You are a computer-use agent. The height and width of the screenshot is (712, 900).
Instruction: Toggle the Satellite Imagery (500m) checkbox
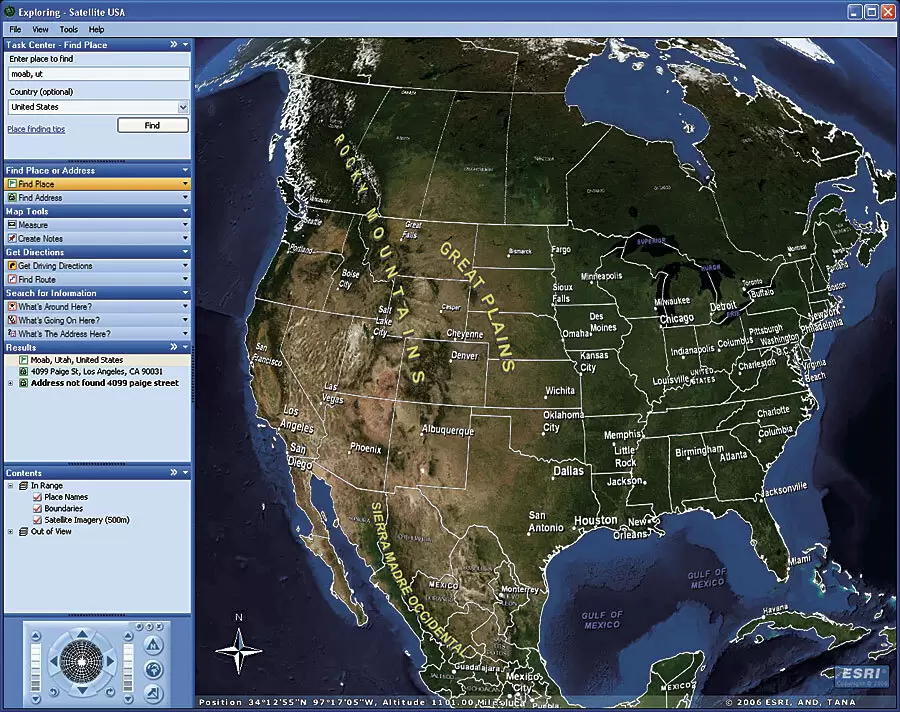[37, 520]
